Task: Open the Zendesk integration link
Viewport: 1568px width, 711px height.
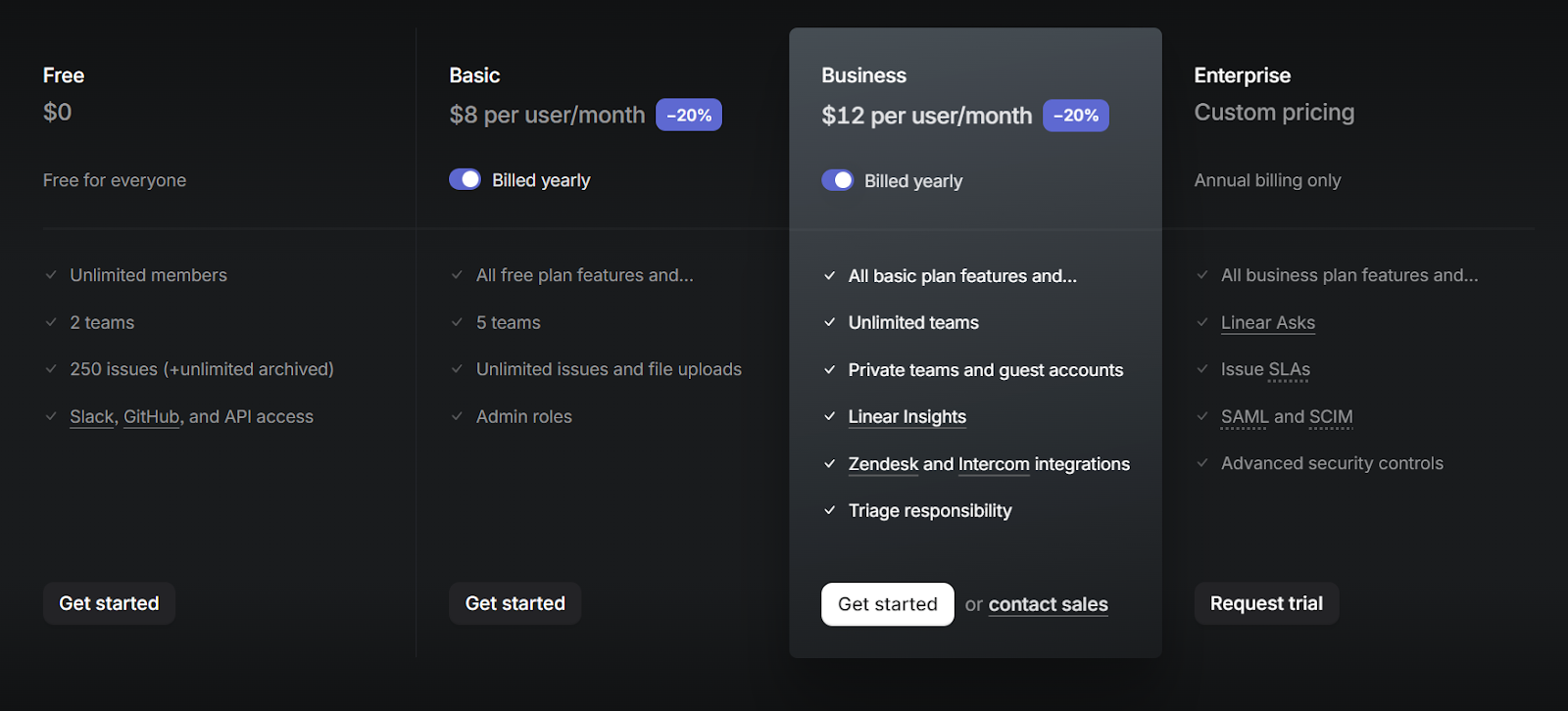Action: click(x=883, y=464)
